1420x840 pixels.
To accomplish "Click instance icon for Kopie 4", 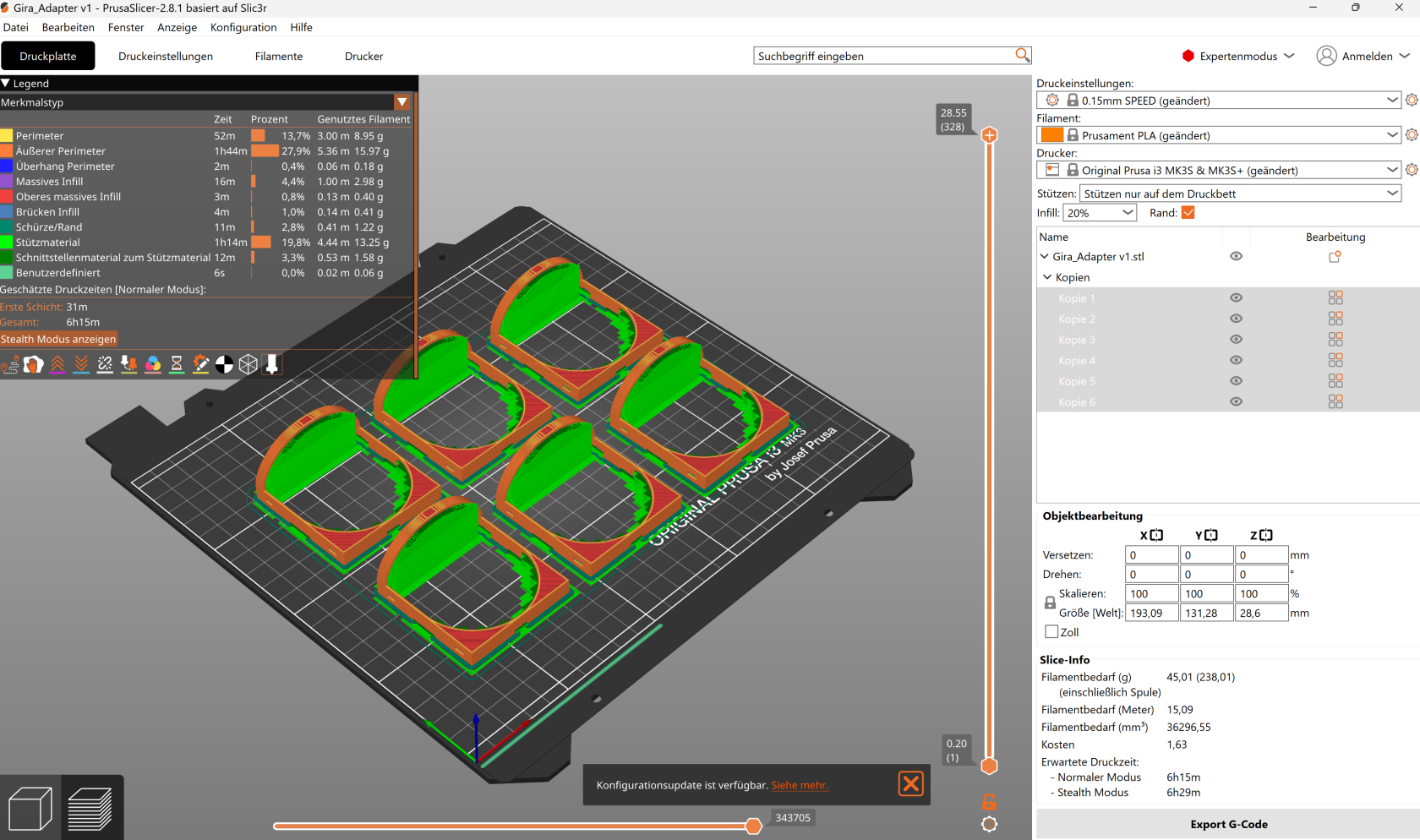I will (1335, 360).
